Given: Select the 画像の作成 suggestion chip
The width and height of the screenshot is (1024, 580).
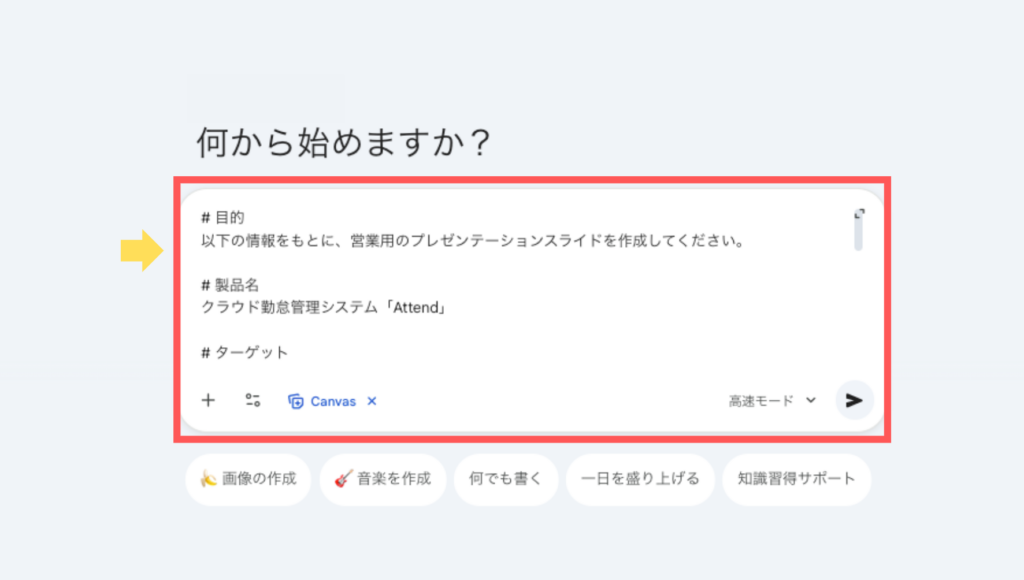Looking at the screenshot, I should [248, 478].
